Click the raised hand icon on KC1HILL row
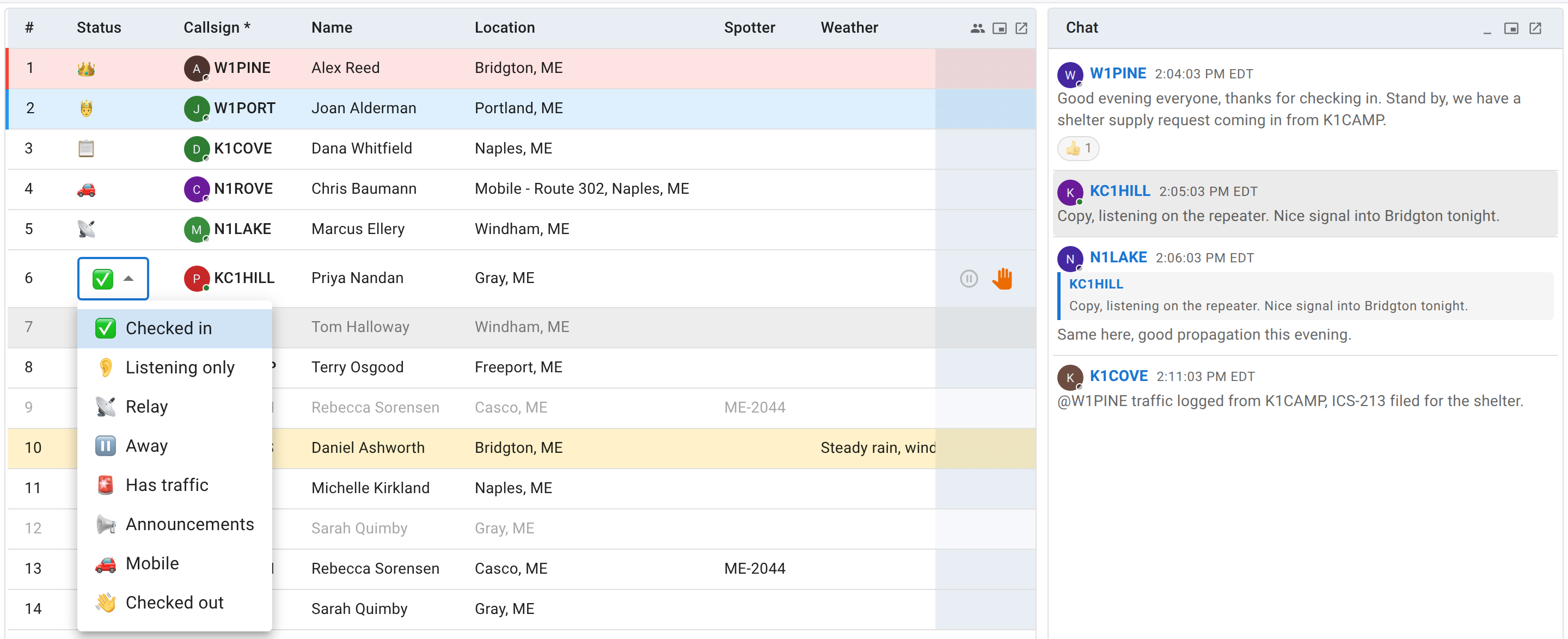 point(1002,279)
